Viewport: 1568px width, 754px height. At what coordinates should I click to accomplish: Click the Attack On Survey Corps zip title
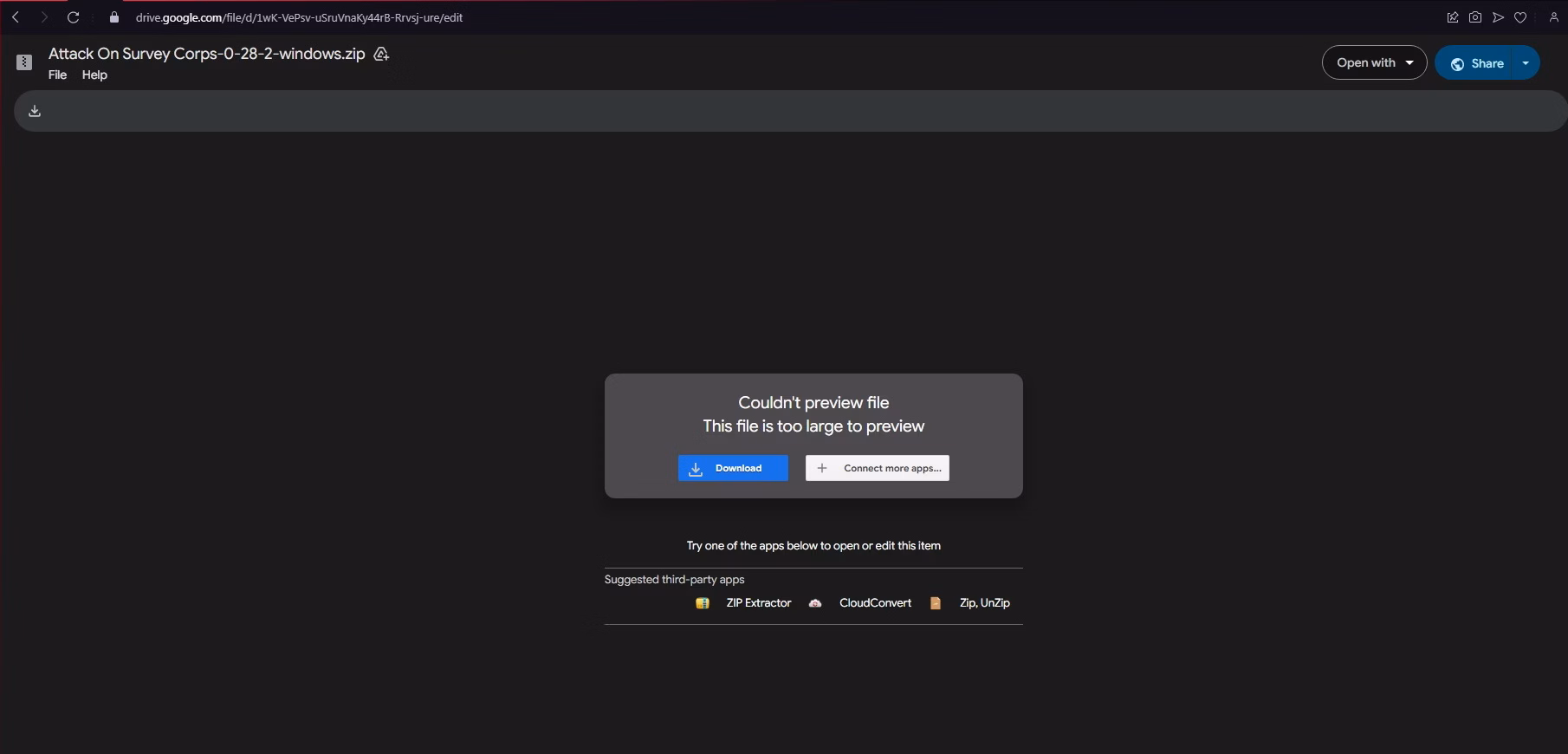click(207, 54)
